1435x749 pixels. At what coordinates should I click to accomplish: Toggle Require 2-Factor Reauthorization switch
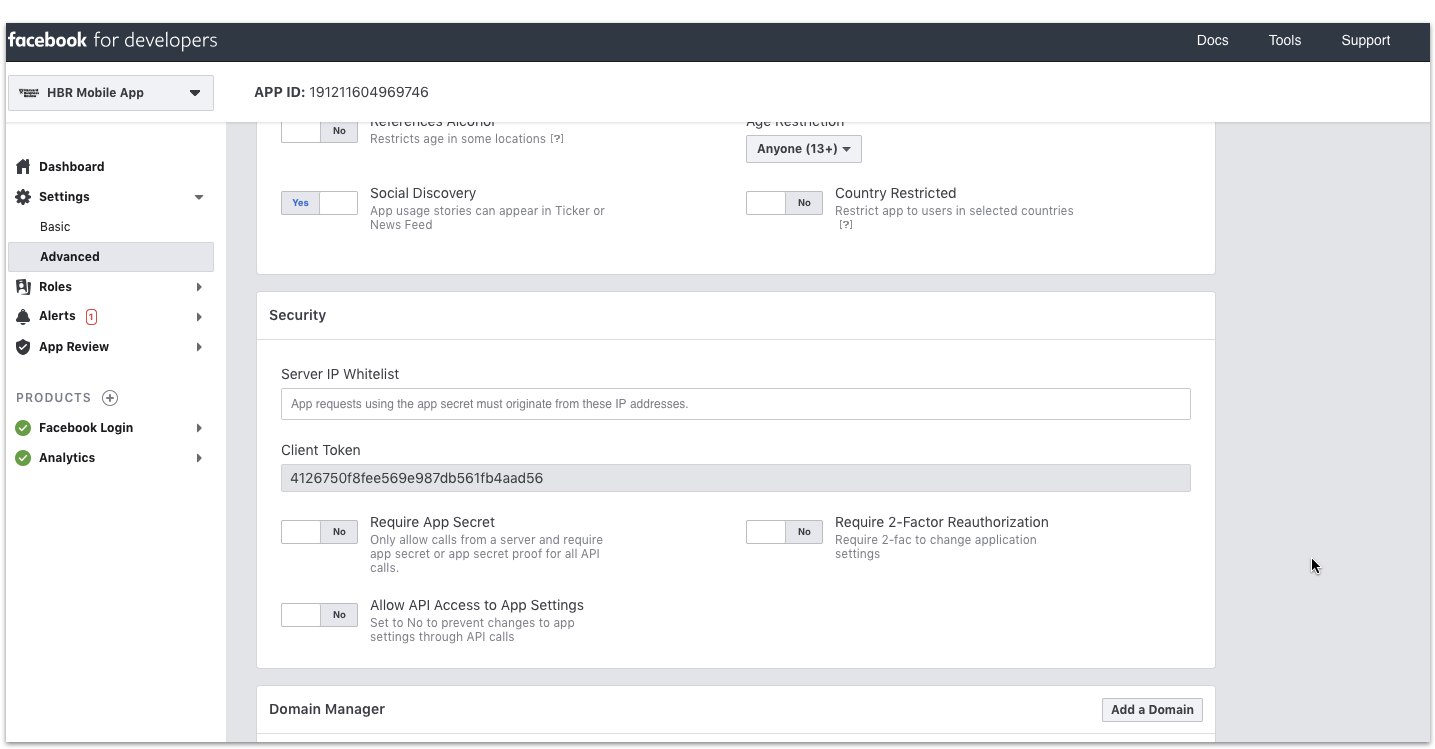784,532
